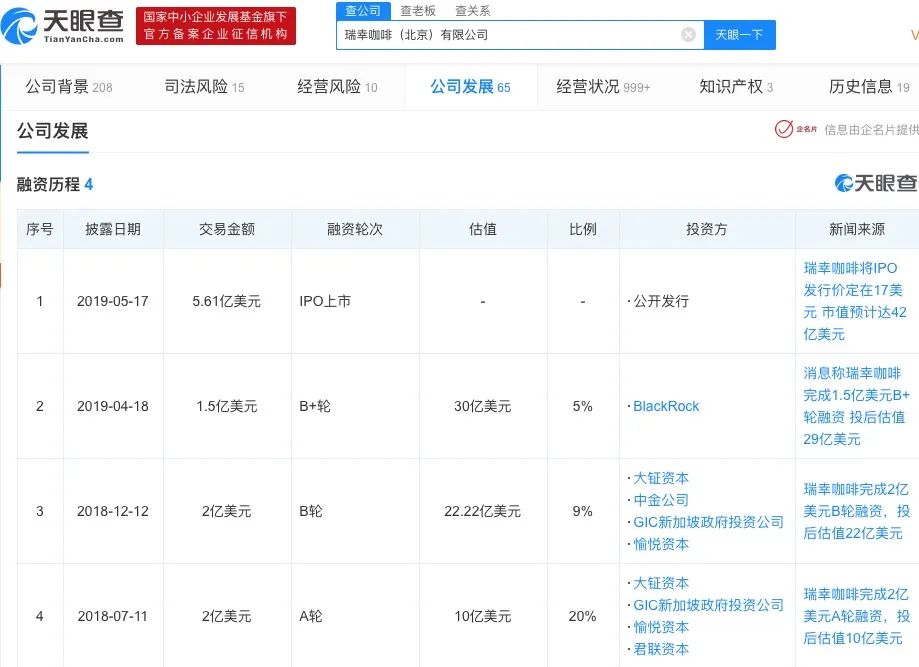This screenshot has width=919, height=667.
Task: Click the 22.22亿美元 valuation cell
Action: click(x=482, y=511)
